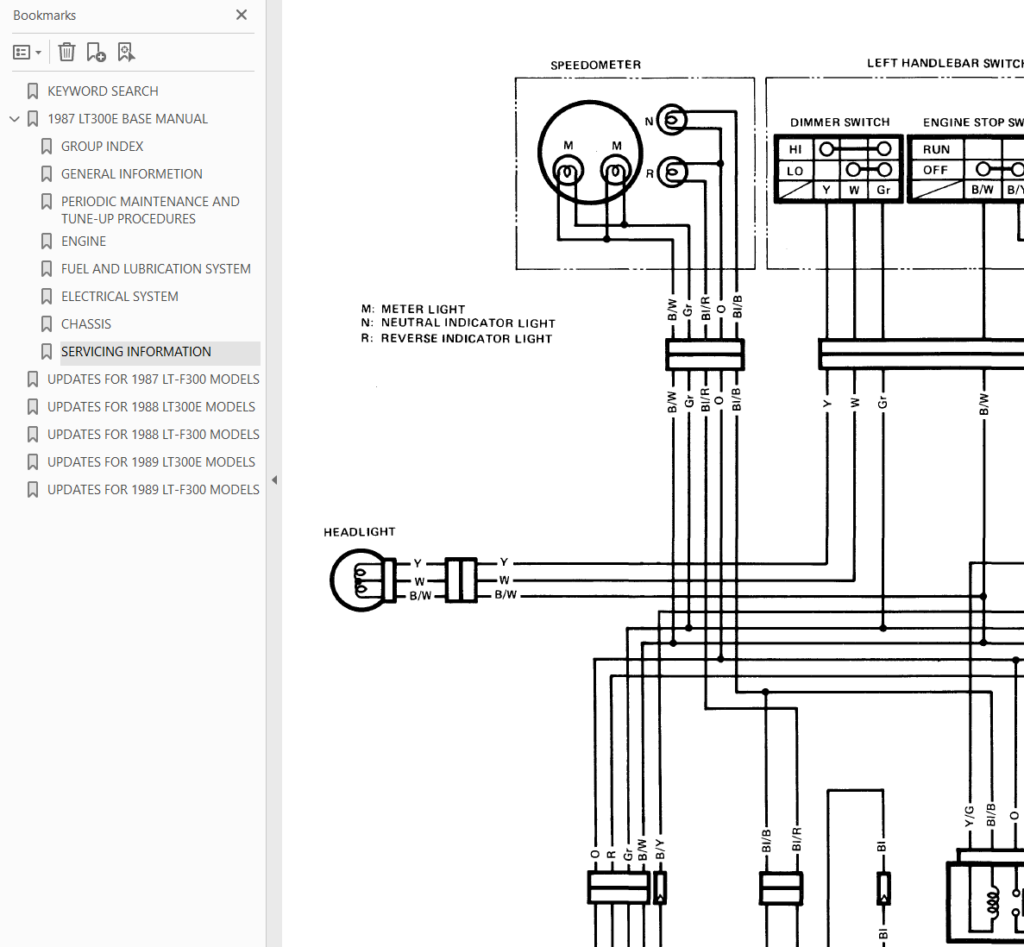Jump to PERIODIC MAINTENANCE AND TUNE-UP PROCEDURES
The width and height of the screenshot is (1024, 947).
pyautogui.click(x=150, y=210)
